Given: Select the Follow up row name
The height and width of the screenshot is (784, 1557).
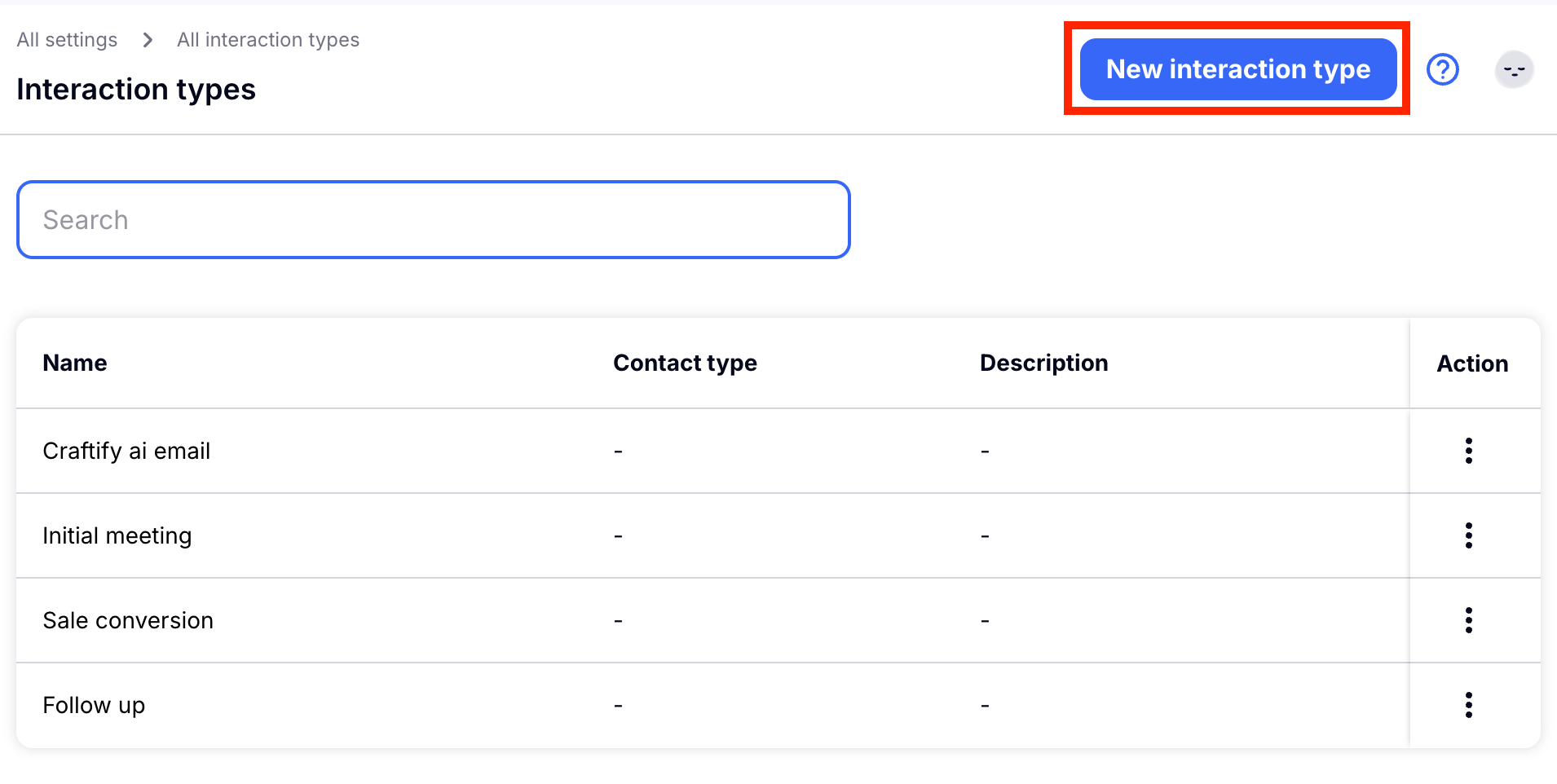Looking at the screenshot, I should pyautogui.click(x=94, y=705).
